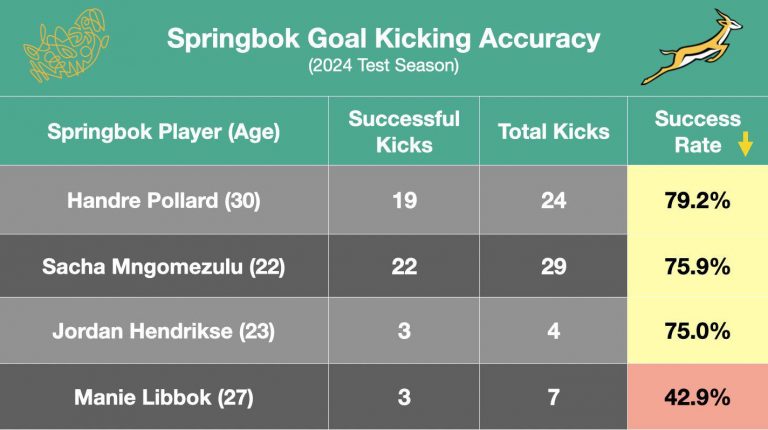This screenshot has width=768, height=430.
Task: Click the yellow 79.2% success rate cell
Action: (697, 200)
